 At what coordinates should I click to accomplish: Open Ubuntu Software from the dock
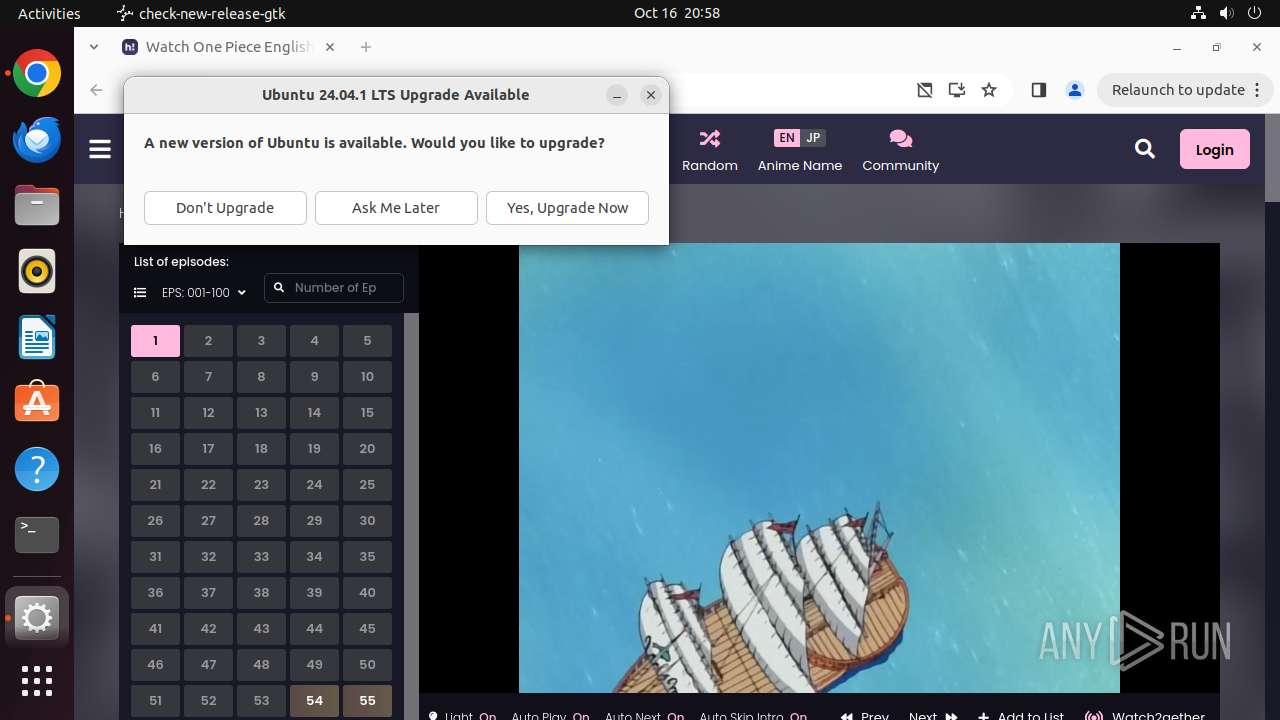(37, 403)
